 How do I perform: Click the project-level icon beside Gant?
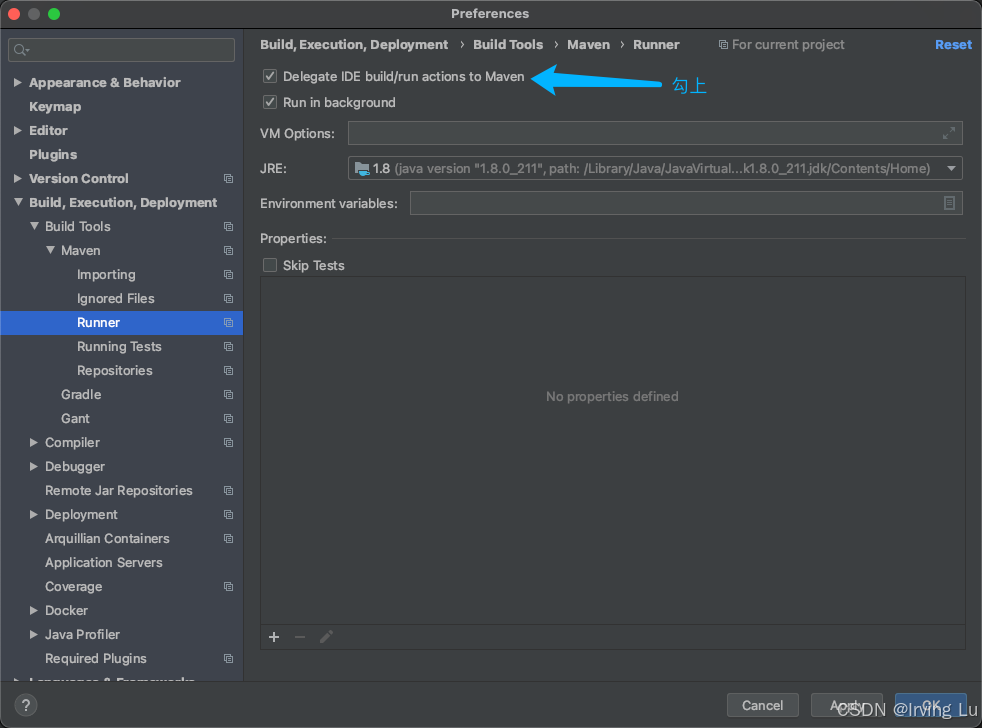[229, 419]
